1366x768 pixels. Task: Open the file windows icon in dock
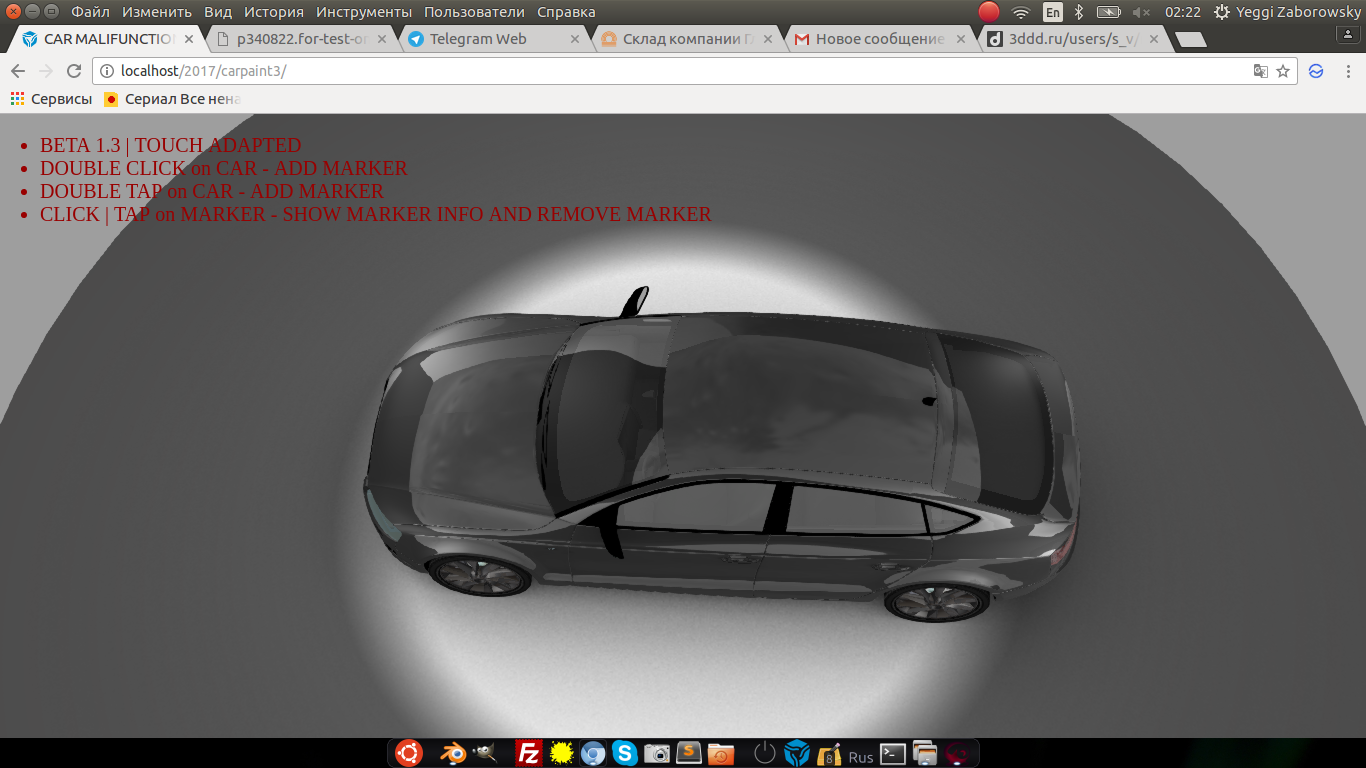point(925,753)
